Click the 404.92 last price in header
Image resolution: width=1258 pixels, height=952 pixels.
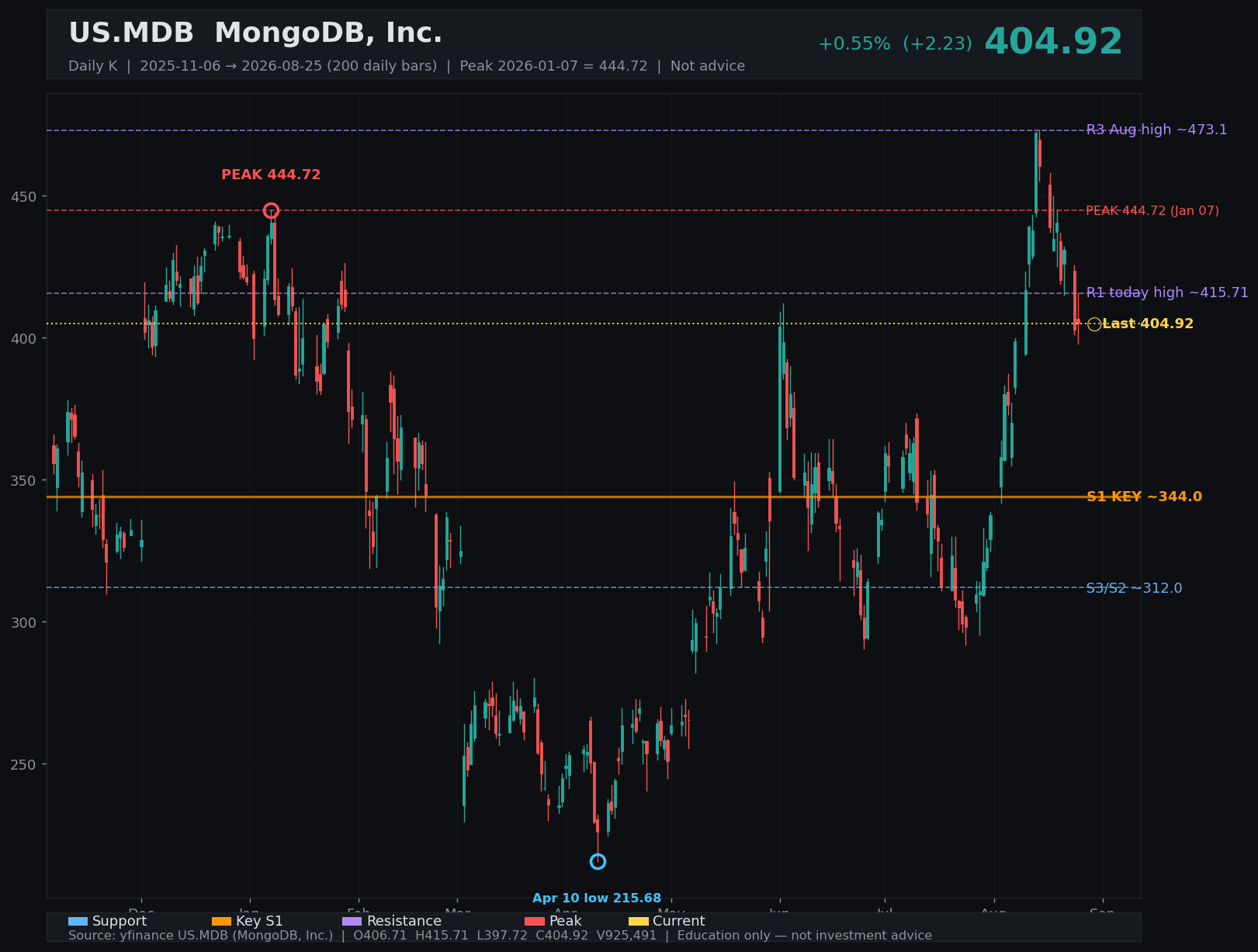1053,42
